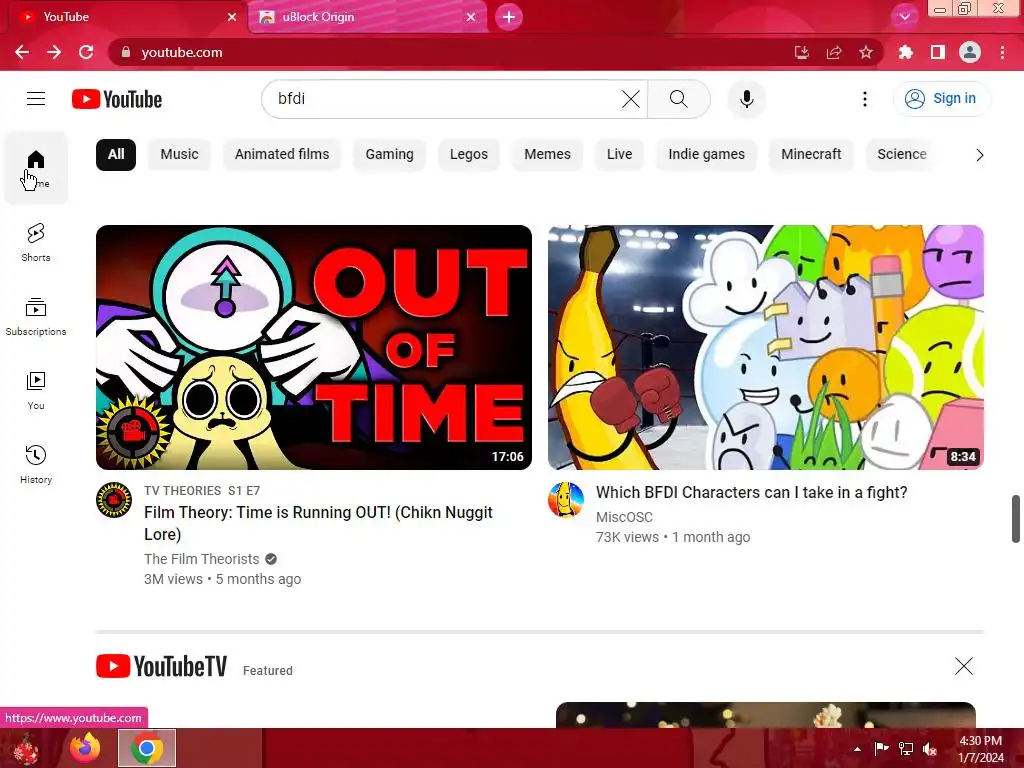
Task: Open the Out of Time video thumbnail
Action: (313, 347)
